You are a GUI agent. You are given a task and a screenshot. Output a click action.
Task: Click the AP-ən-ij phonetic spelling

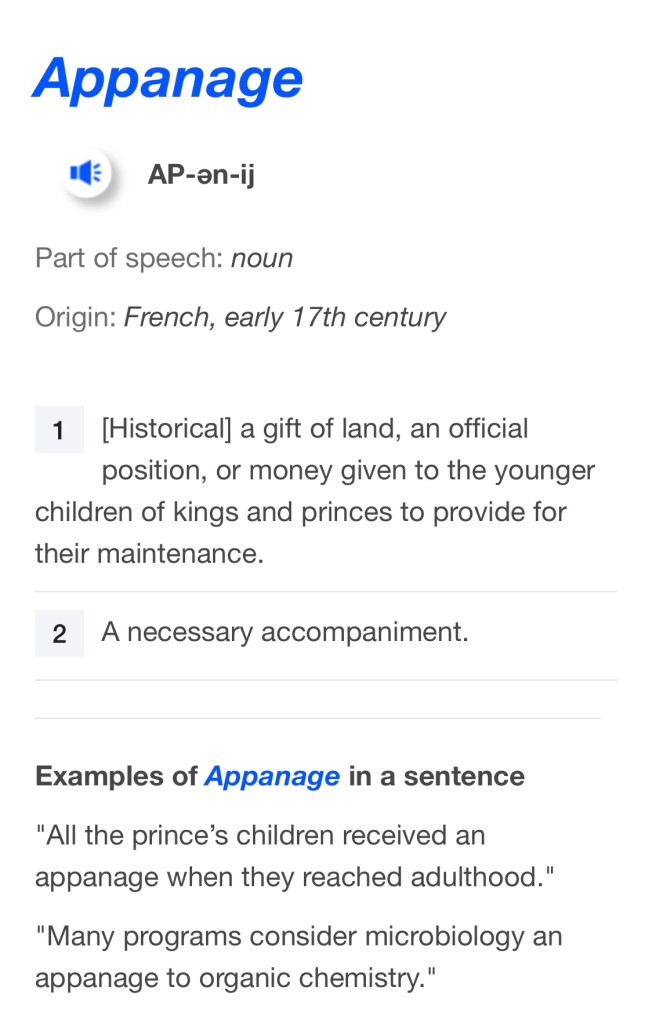[201, 175]
